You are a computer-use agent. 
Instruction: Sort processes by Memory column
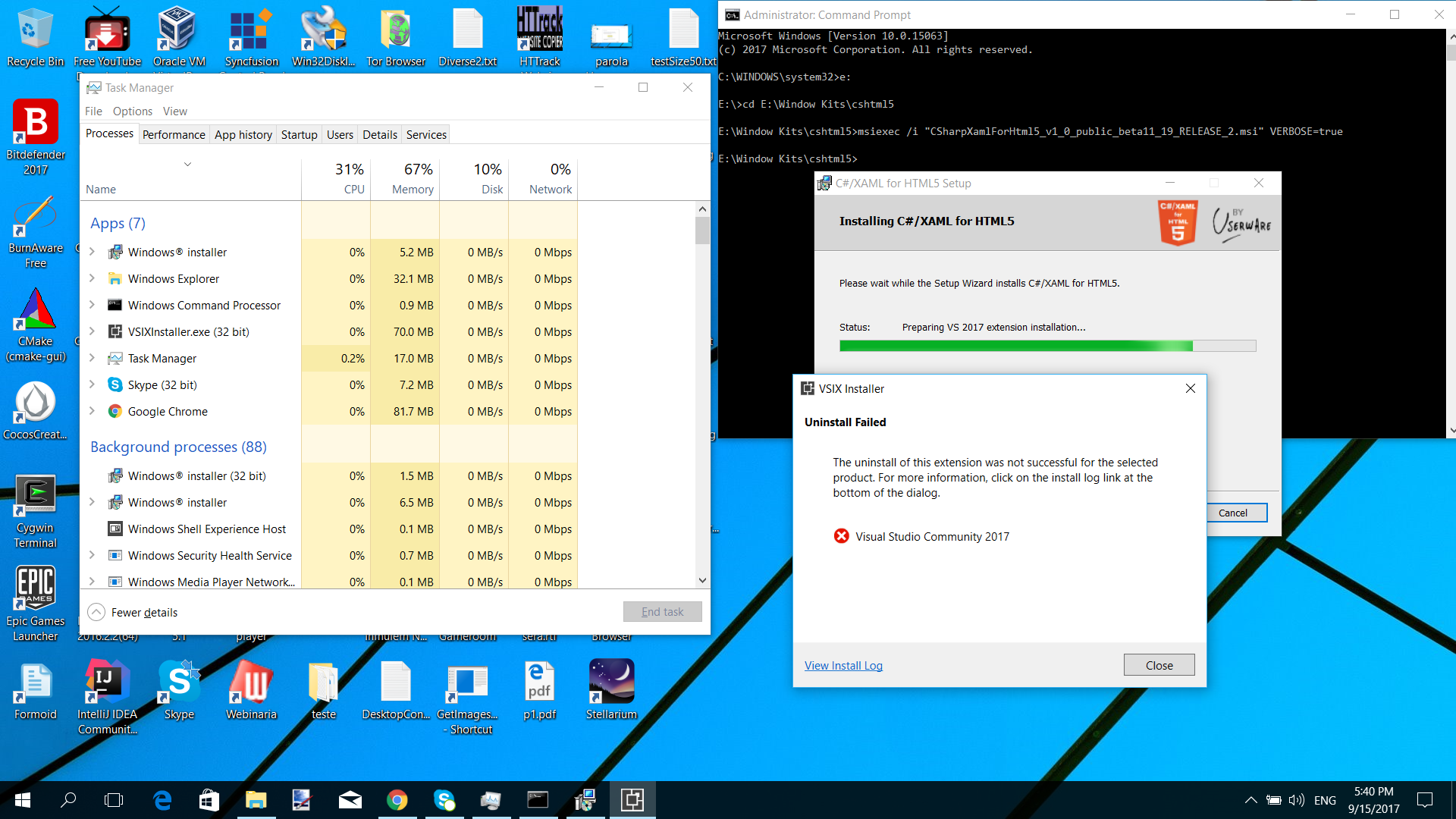click(x=405, y=179)
